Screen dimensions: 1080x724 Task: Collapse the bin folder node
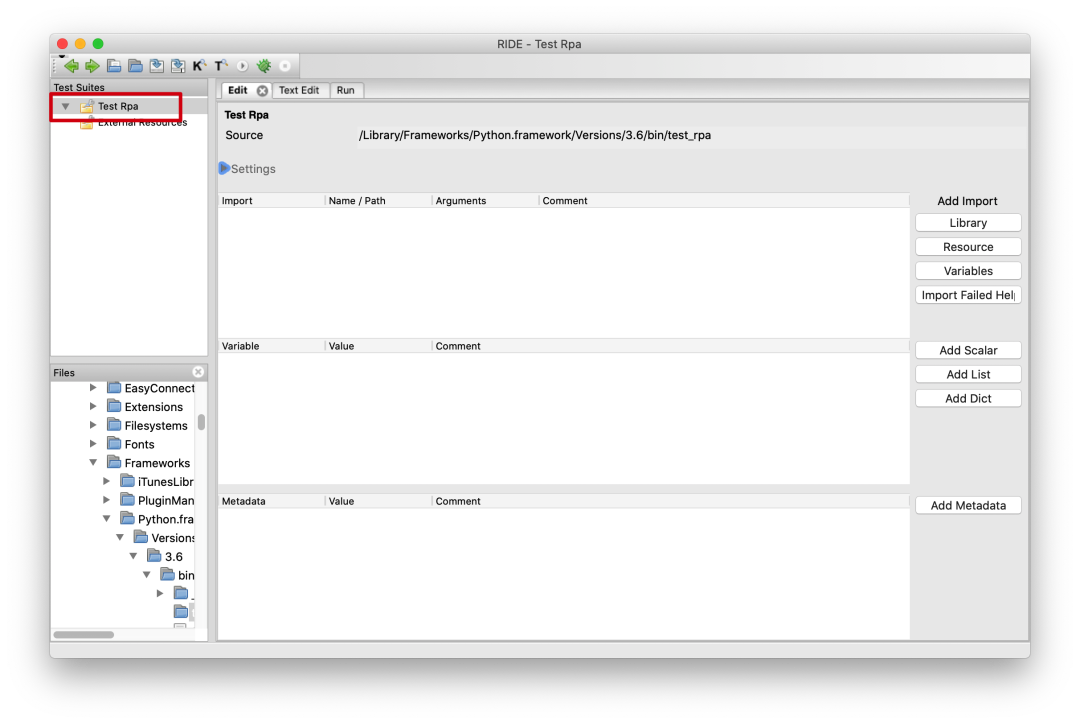(147, 574)
